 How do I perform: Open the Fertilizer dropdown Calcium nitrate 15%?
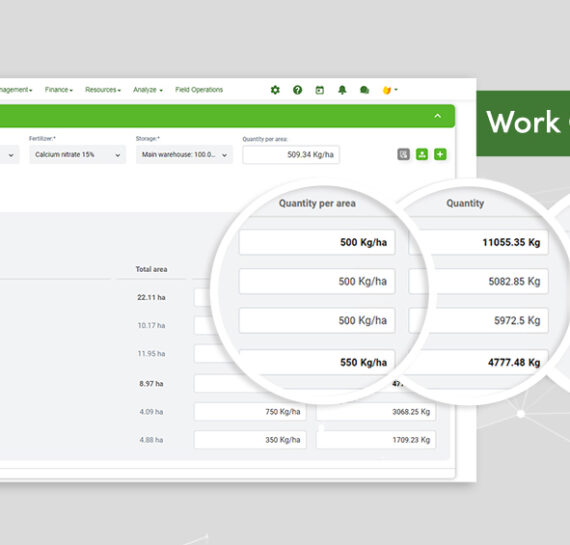click(x=77, y=155)
